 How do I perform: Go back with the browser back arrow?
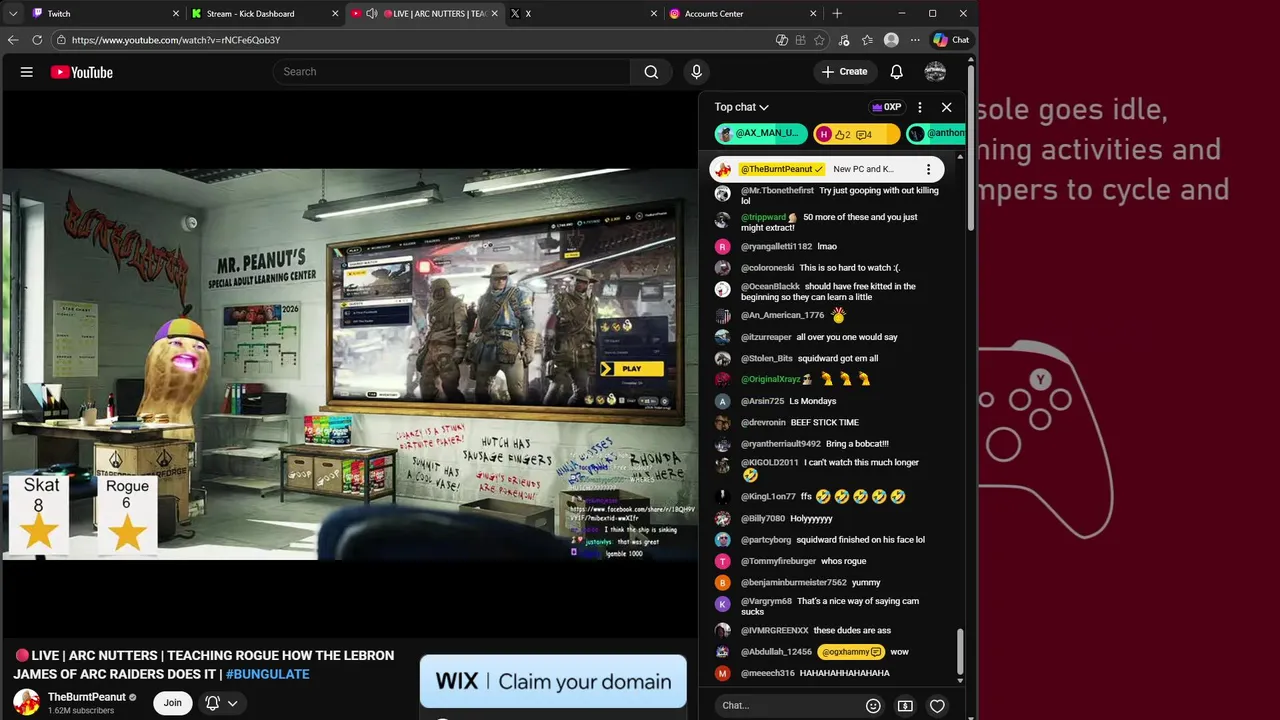click(13, 40)
